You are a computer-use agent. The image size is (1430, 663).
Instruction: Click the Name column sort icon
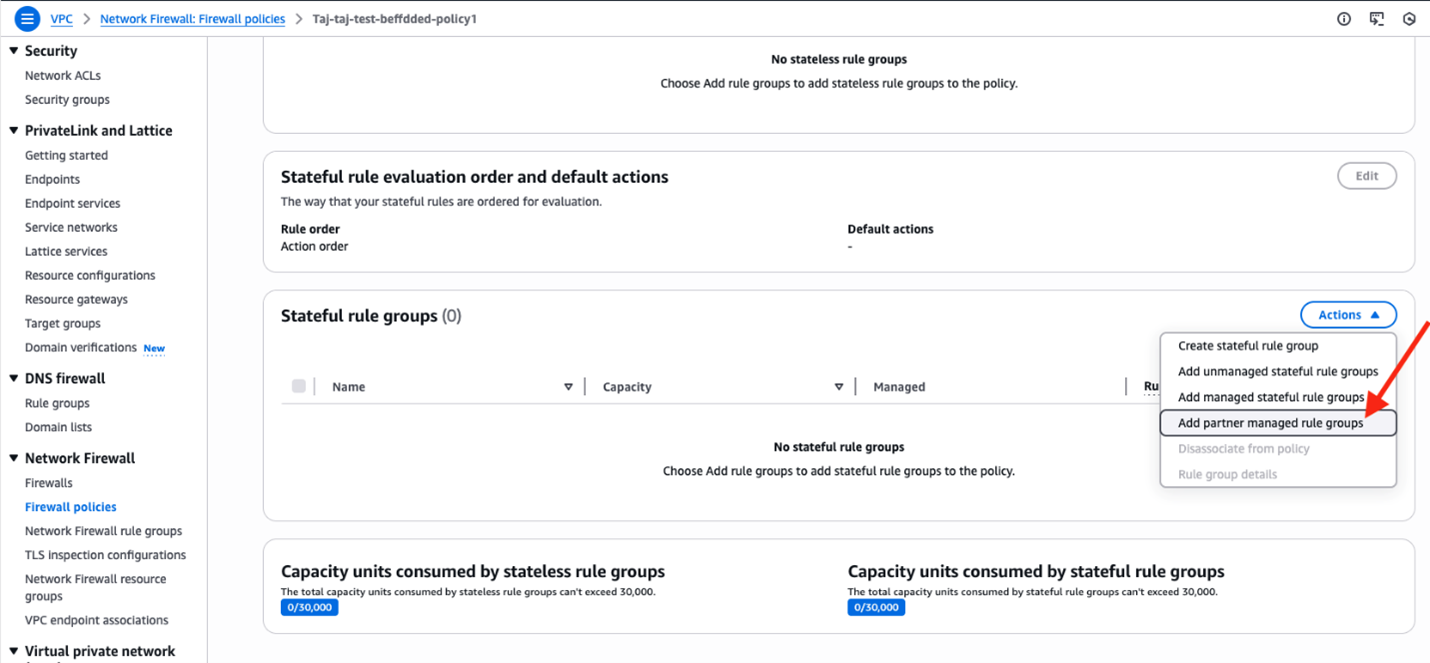point(569,386)
